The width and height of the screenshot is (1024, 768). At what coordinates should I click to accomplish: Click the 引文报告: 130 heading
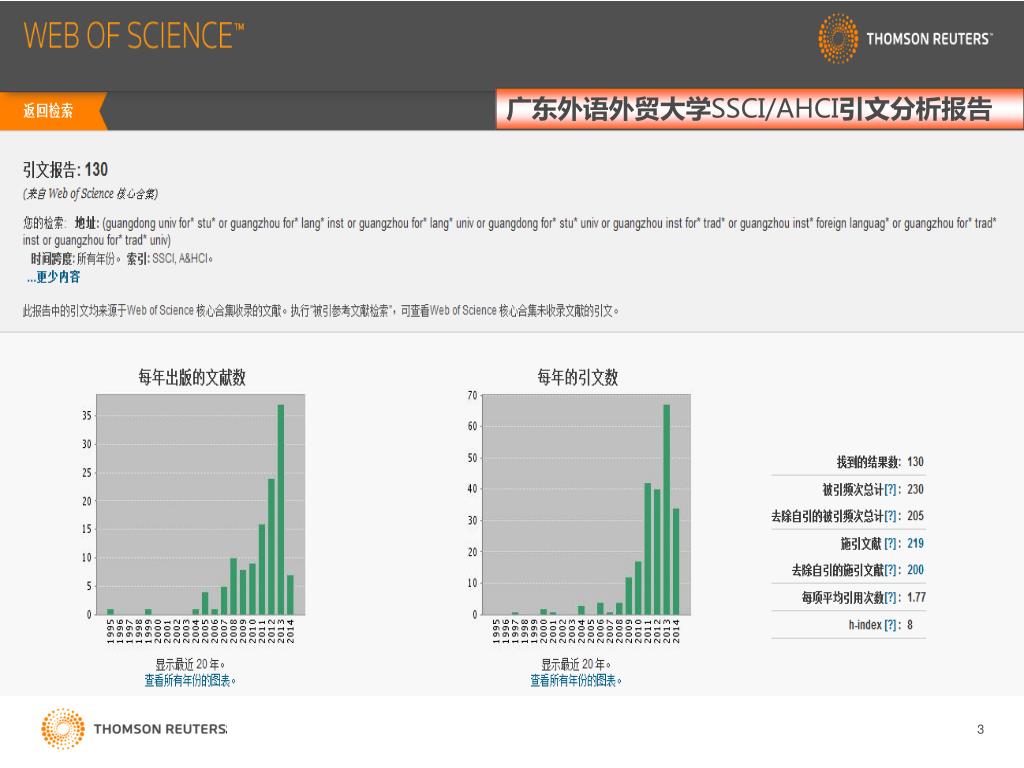coord(65,170)
